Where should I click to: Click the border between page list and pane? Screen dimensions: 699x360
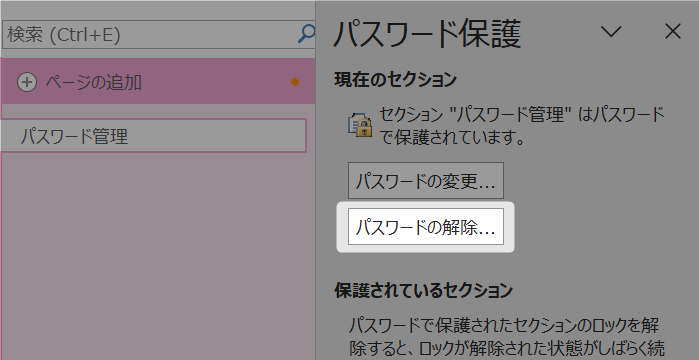pos(316,180)
